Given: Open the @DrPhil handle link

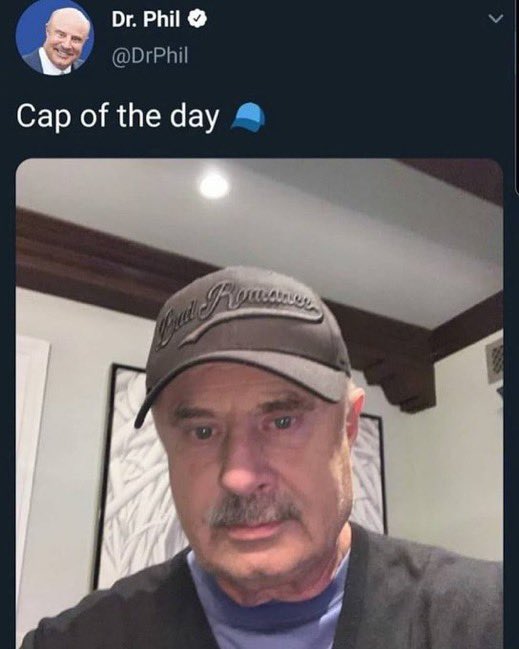Looking at the screenshot, I should pos(150,55).
